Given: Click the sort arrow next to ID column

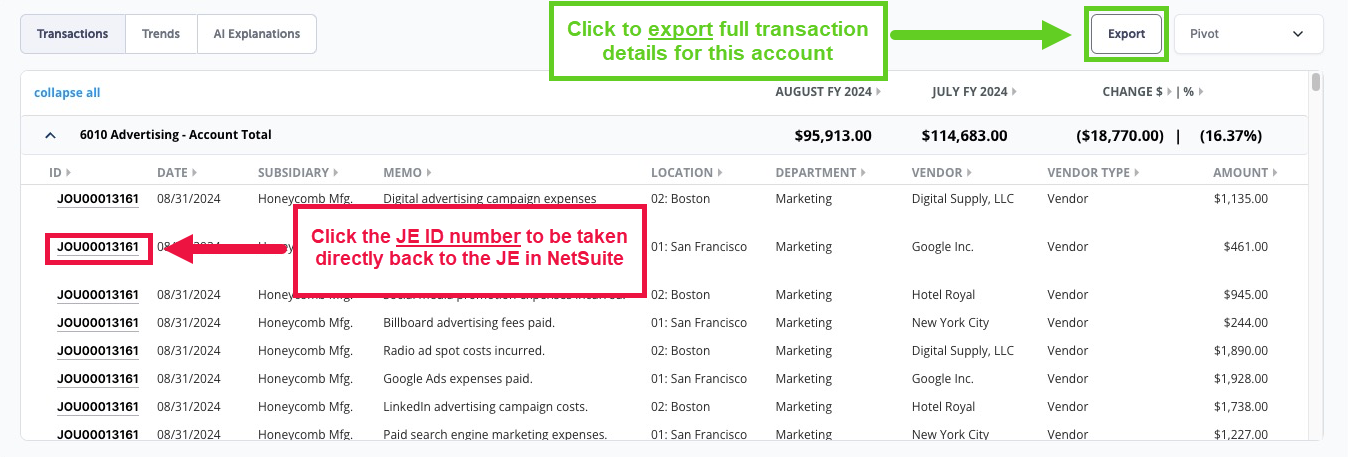Looking at the screenshot, I should coord(68,173).
